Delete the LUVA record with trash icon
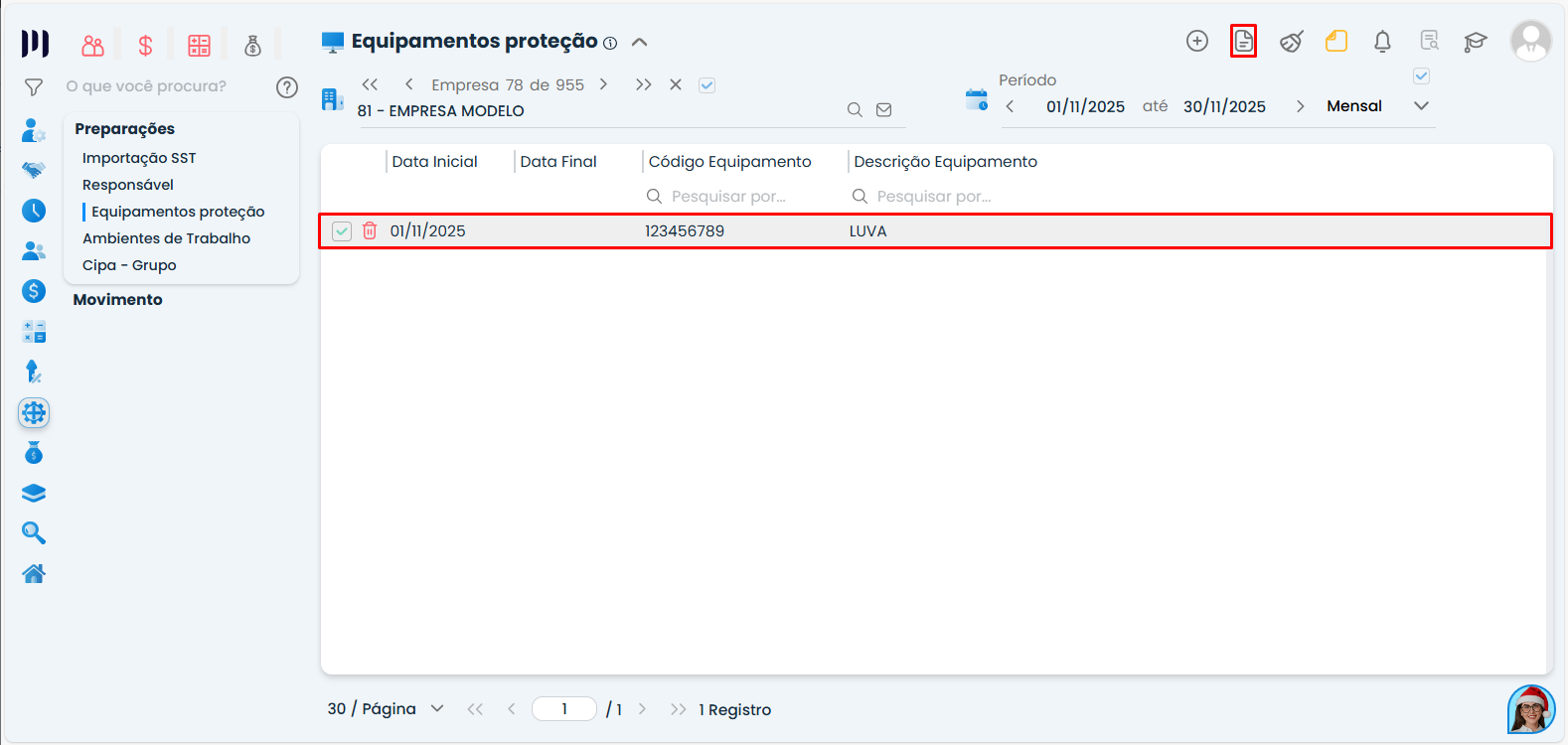Screen dimensions: 1568x745 (370, 230)
